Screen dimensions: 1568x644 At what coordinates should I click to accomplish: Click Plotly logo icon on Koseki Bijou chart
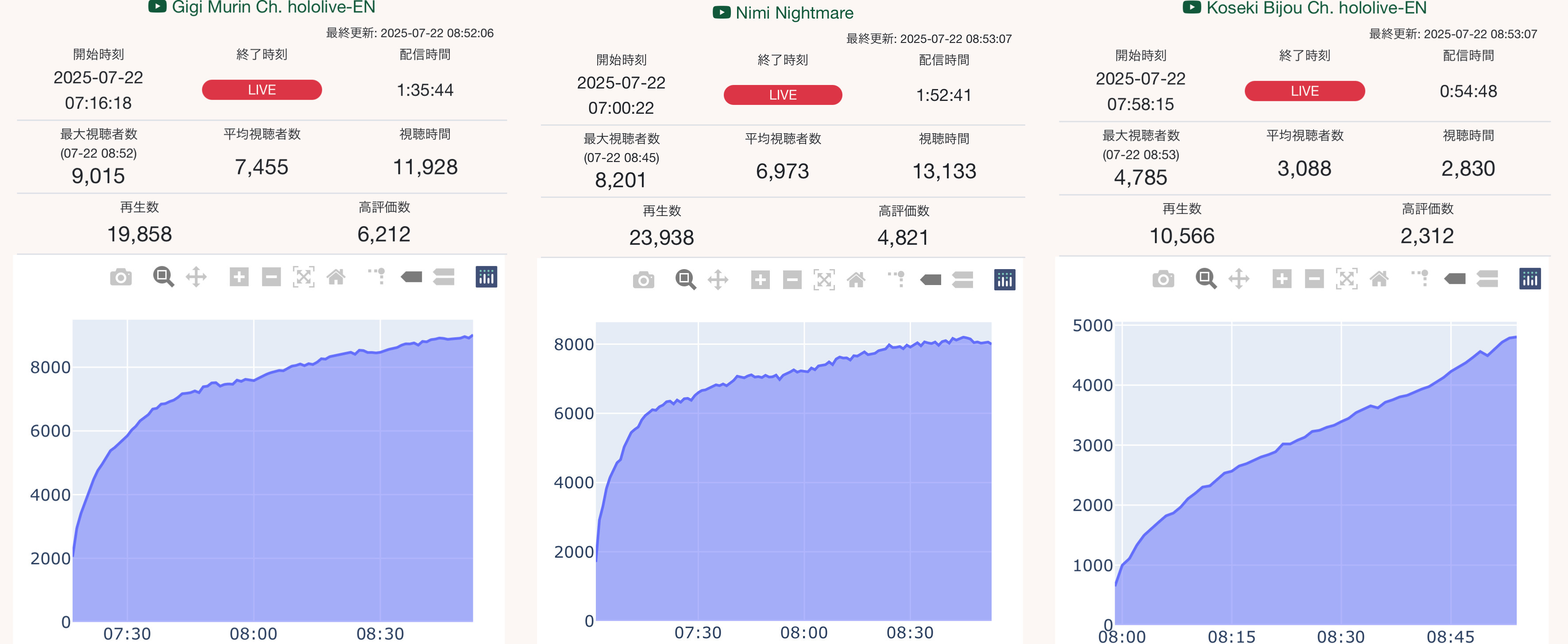tap(1529, 279)
